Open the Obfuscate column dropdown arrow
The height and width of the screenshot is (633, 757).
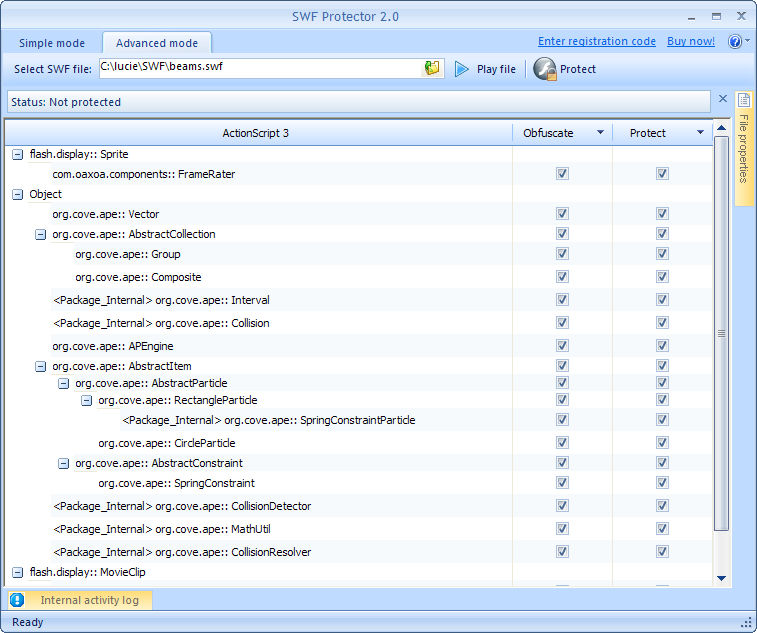click(x=600, y=132)
